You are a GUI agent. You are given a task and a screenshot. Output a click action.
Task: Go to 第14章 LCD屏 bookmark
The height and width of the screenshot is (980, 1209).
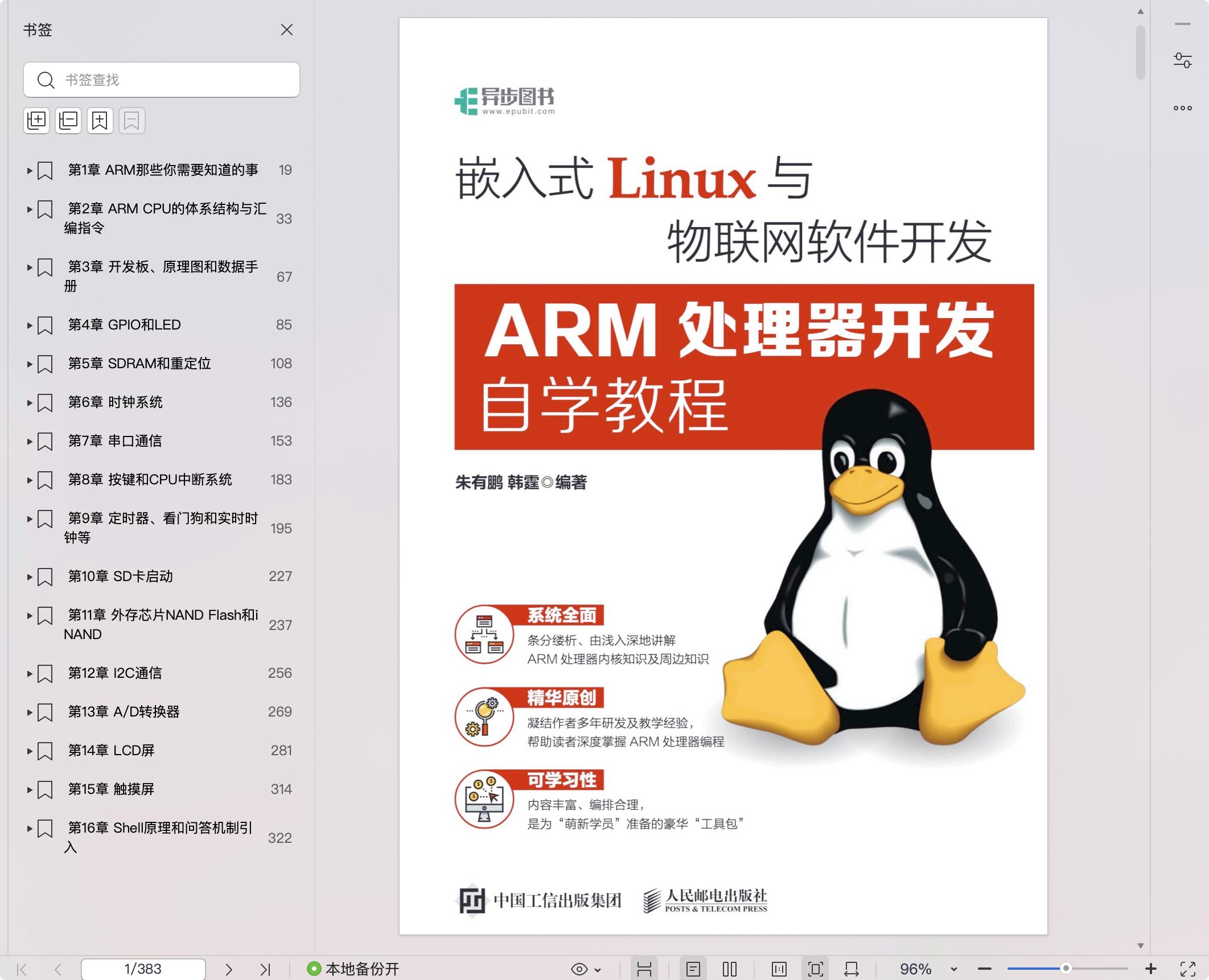(x=112, y=751)
